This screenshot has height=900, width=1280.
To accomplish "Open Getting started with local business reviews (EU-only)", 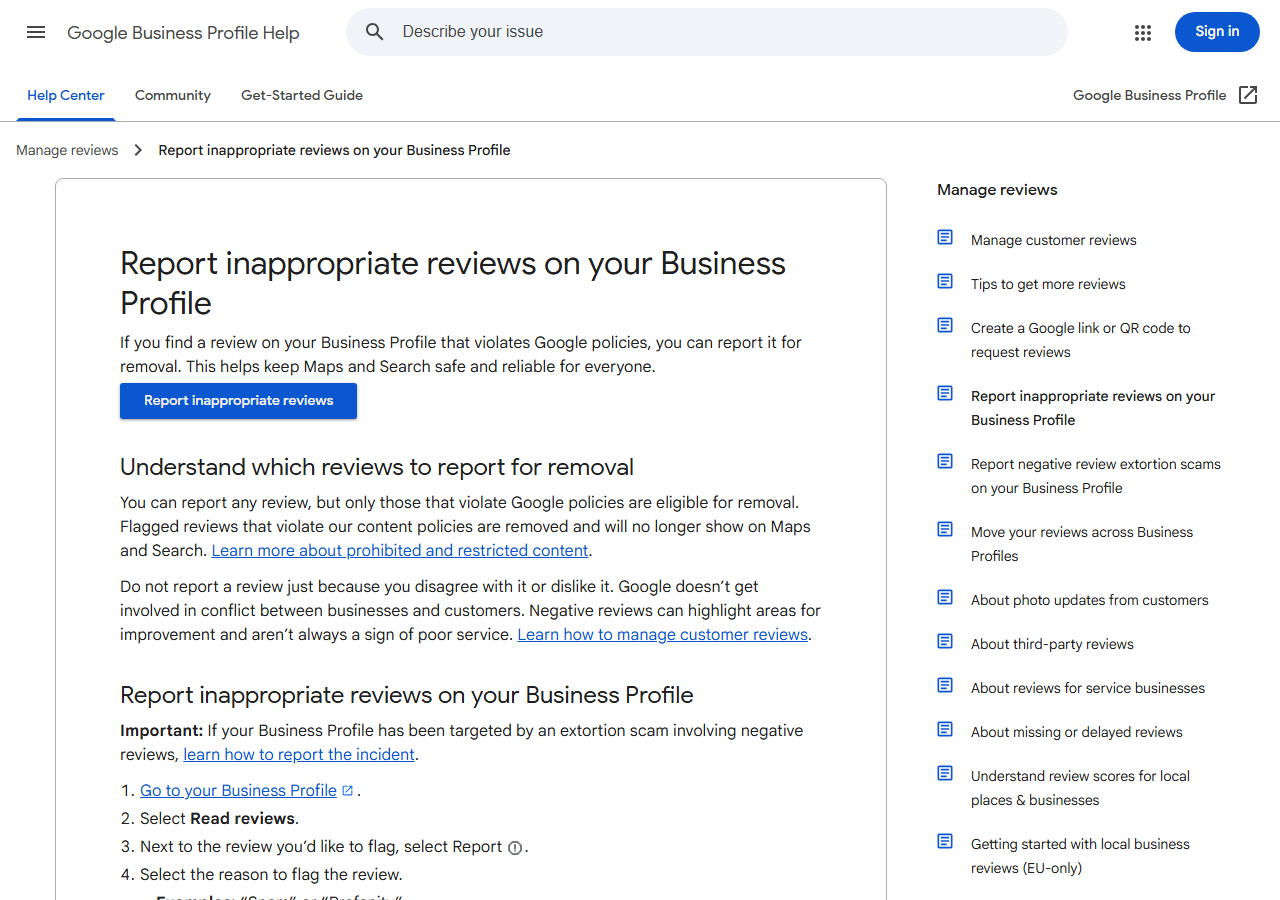I will [x=1081, y=856].
